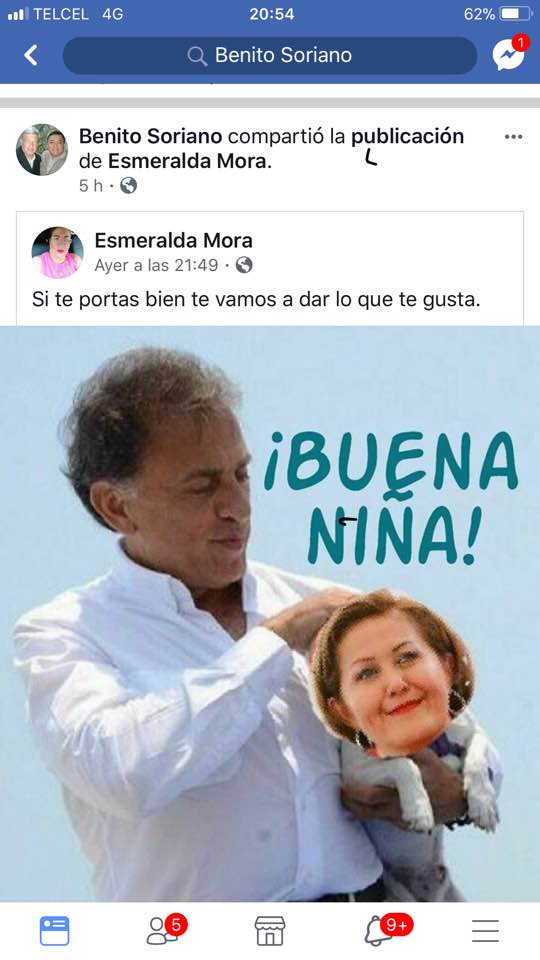540x960 pixels.
Task: Tap the 'Esmeralda Mora' link in the share header
Action: (190, 162)
